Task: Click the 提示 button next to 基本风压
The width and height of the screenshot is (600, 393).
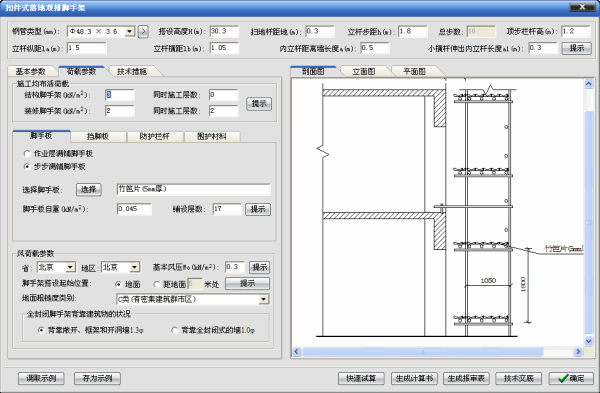Action: tap(259, 267)
